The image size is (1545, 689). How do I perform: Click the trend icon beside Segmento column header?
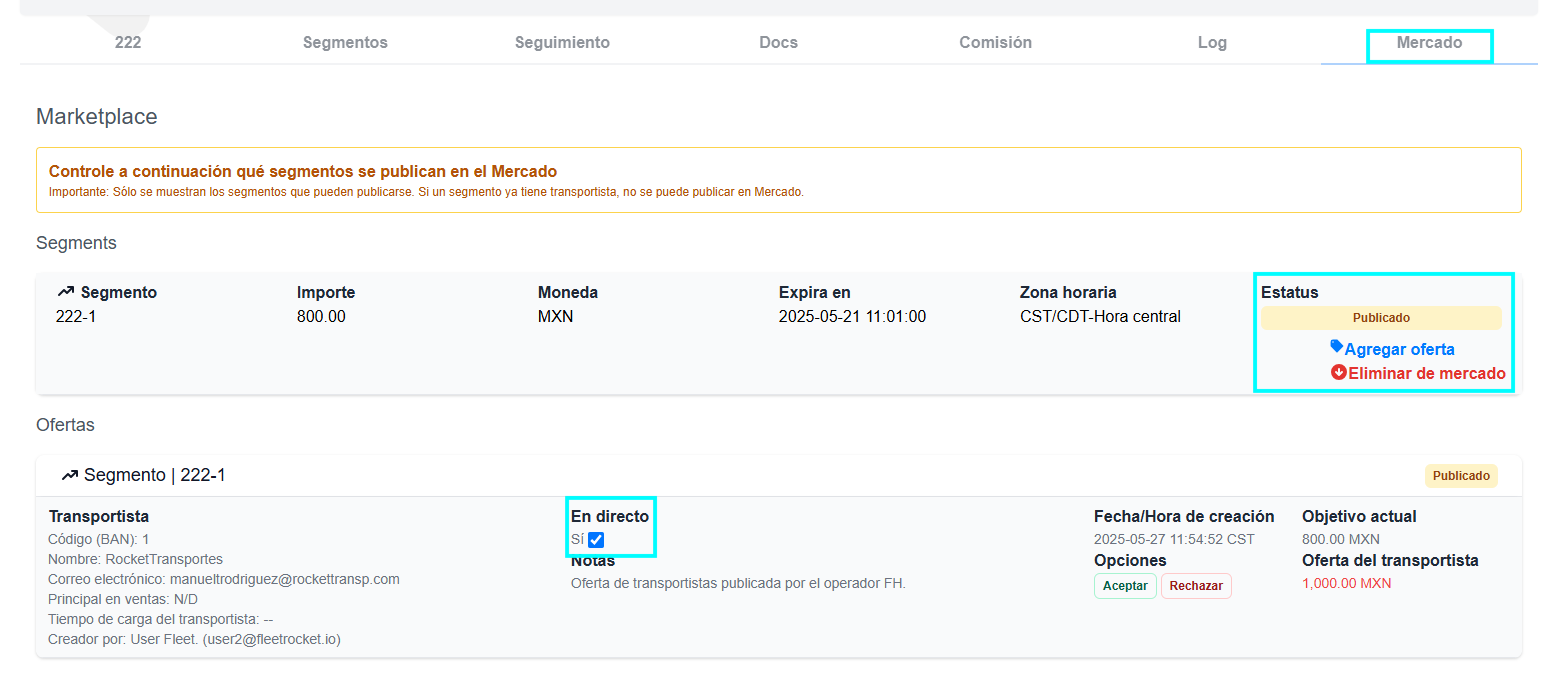pyautogui.click(x=66, y=292)
